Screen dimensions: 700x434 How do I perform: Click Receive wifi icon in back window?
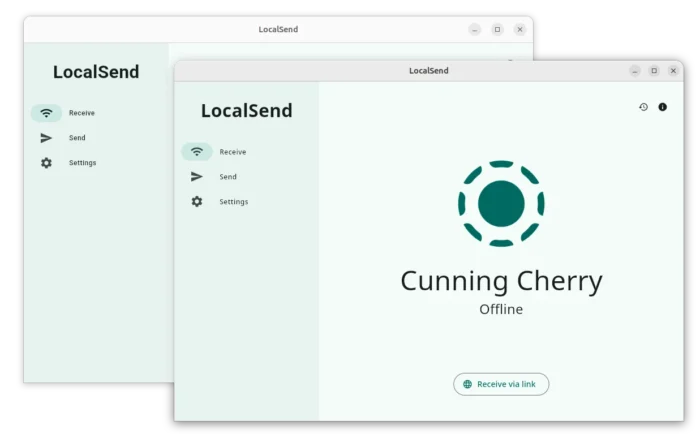46,113
